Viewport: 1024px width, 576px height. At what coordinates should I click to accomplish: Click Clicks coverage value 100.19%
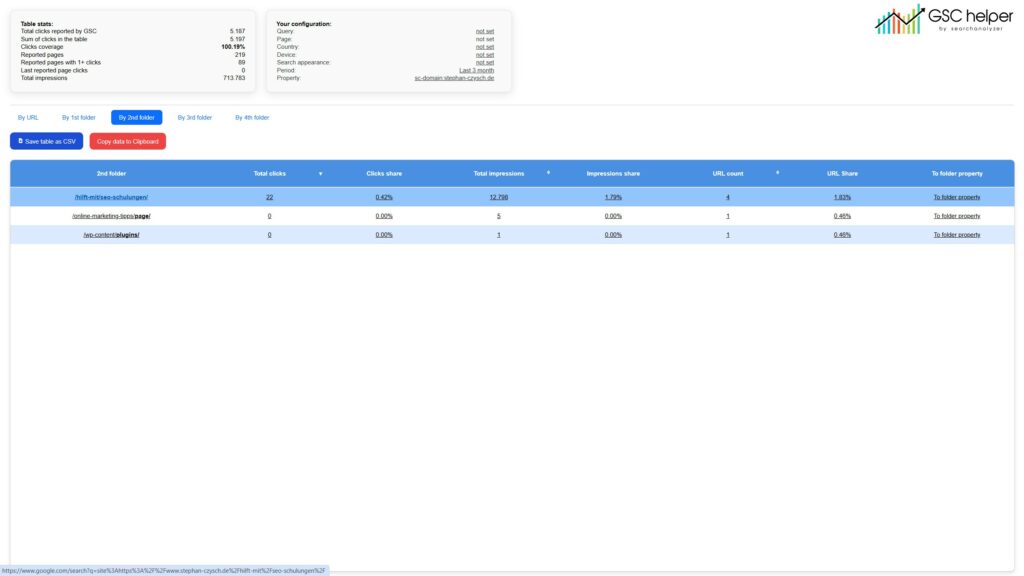pyautogui.click(x=233, y=47)
